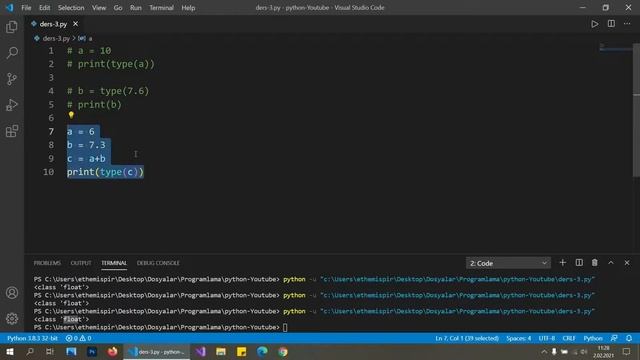Click the VS Code logo in title bar
The height and width of the screenshot is (360, 640).
tap(9, 7)
